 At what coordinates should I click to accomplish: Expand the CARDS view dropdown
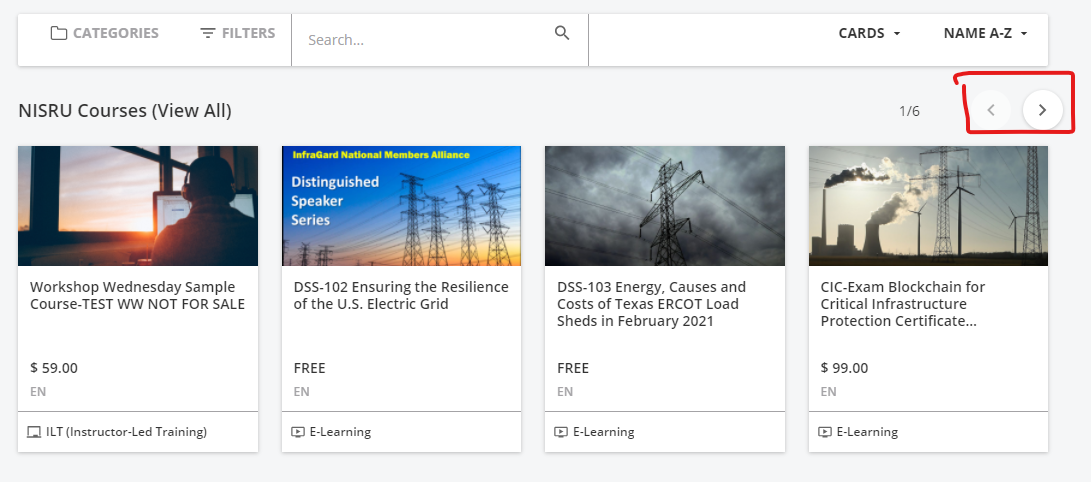(870, 33)
